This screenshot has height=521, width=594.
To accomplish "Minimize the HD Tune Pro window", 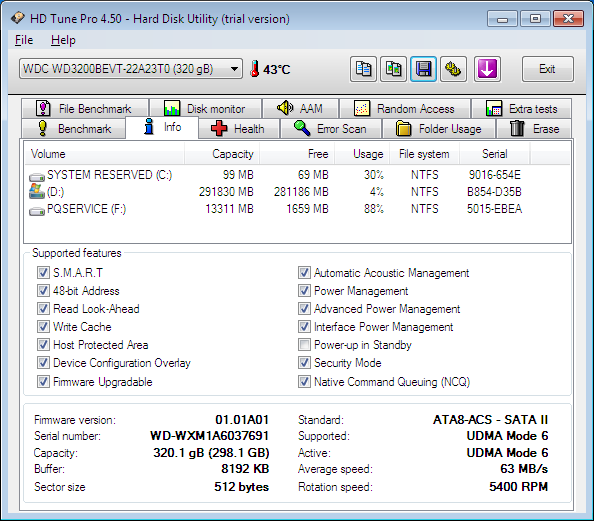I will 502,19.
